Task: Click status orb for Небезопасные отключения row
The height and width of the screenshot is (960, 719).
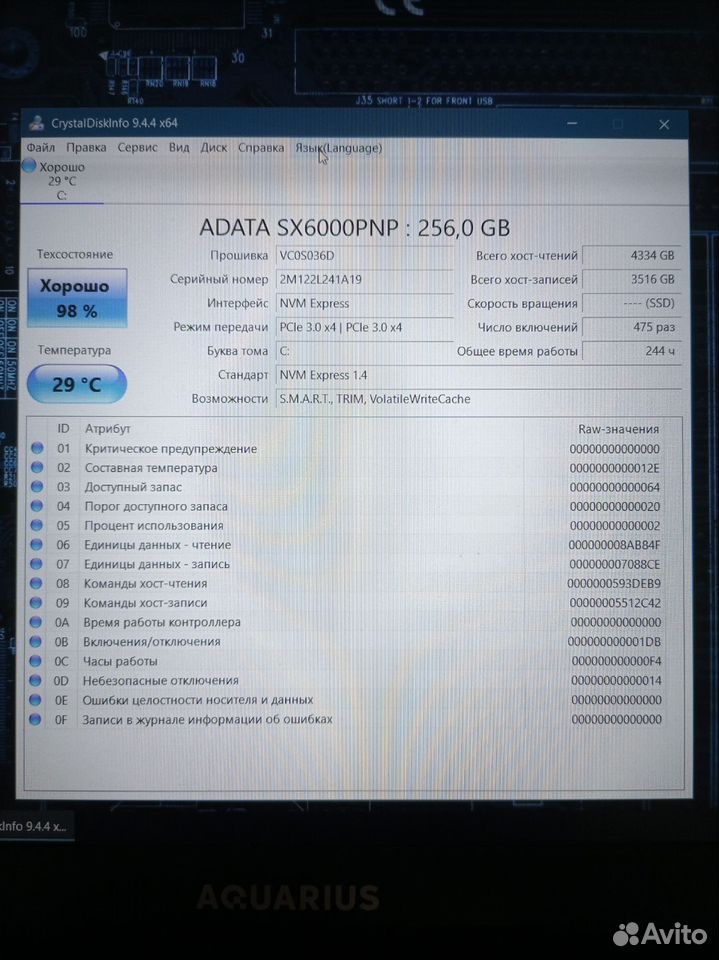Action: 38,680
